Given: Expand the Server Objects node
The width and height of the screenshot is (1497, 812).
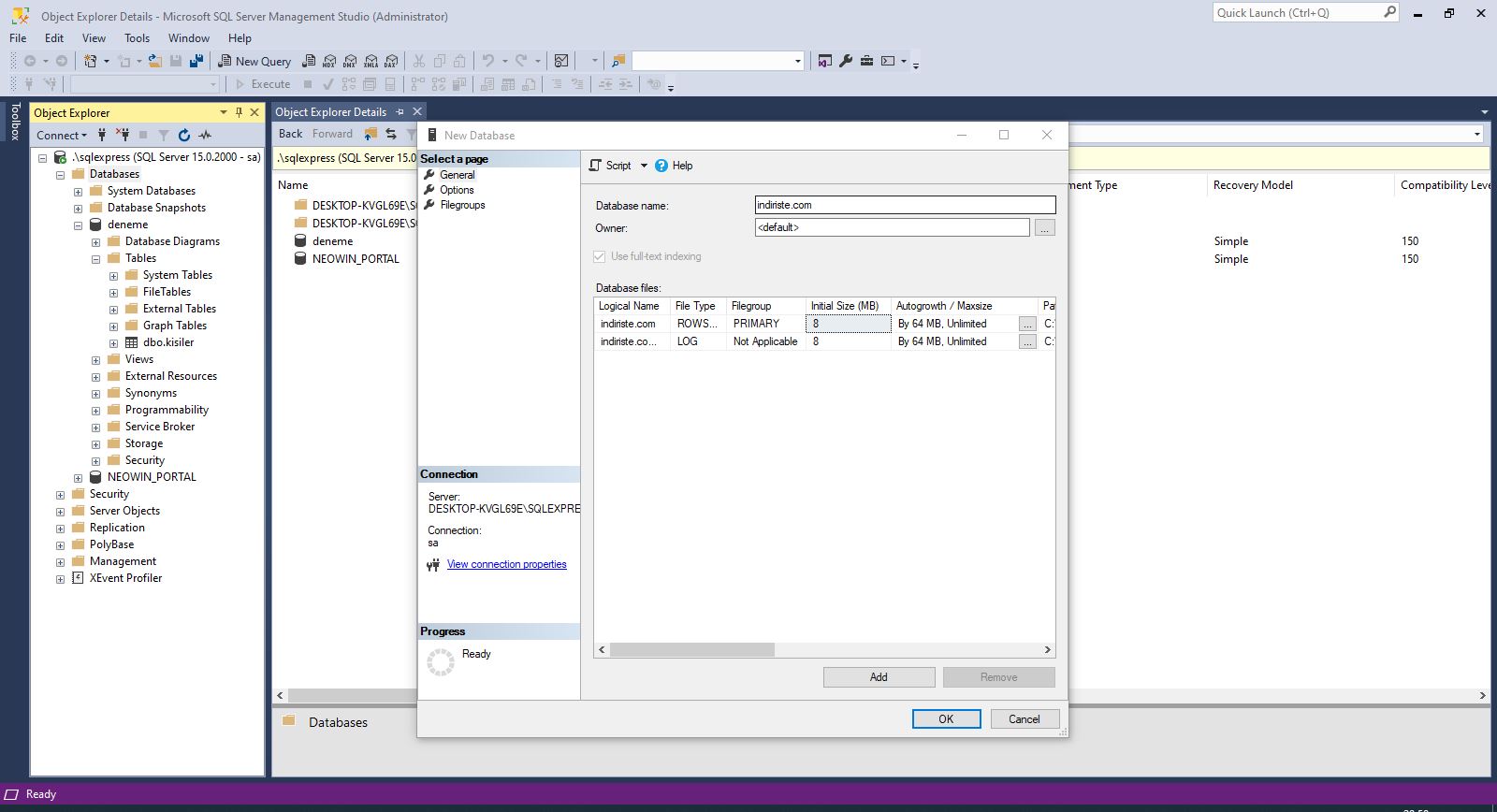Looking at the screenshot, I should tap(60, 512).
